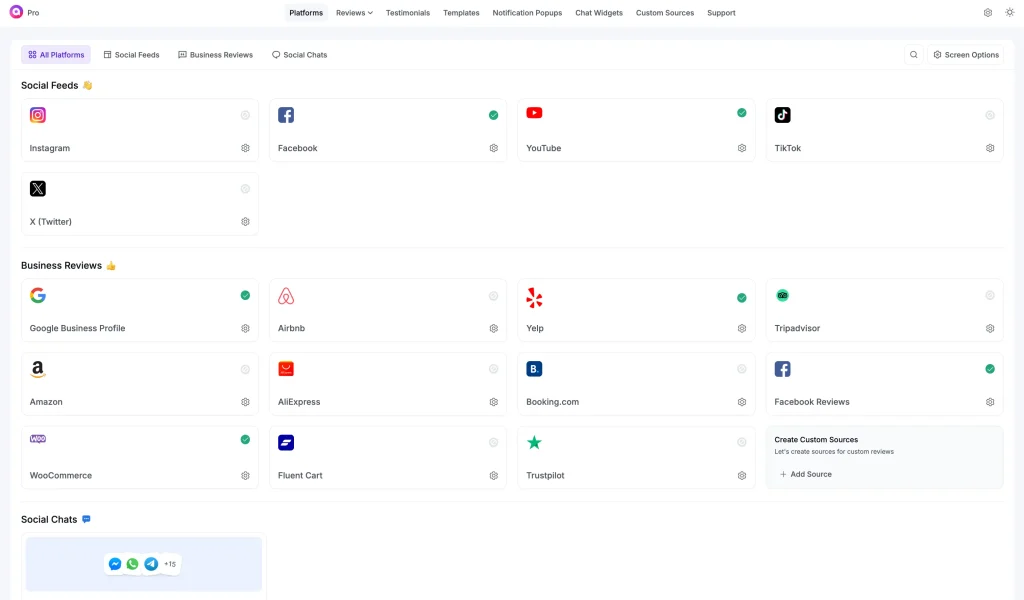Click the AliExpress card label
The image size is (1024, 600).
click(299, 402)
